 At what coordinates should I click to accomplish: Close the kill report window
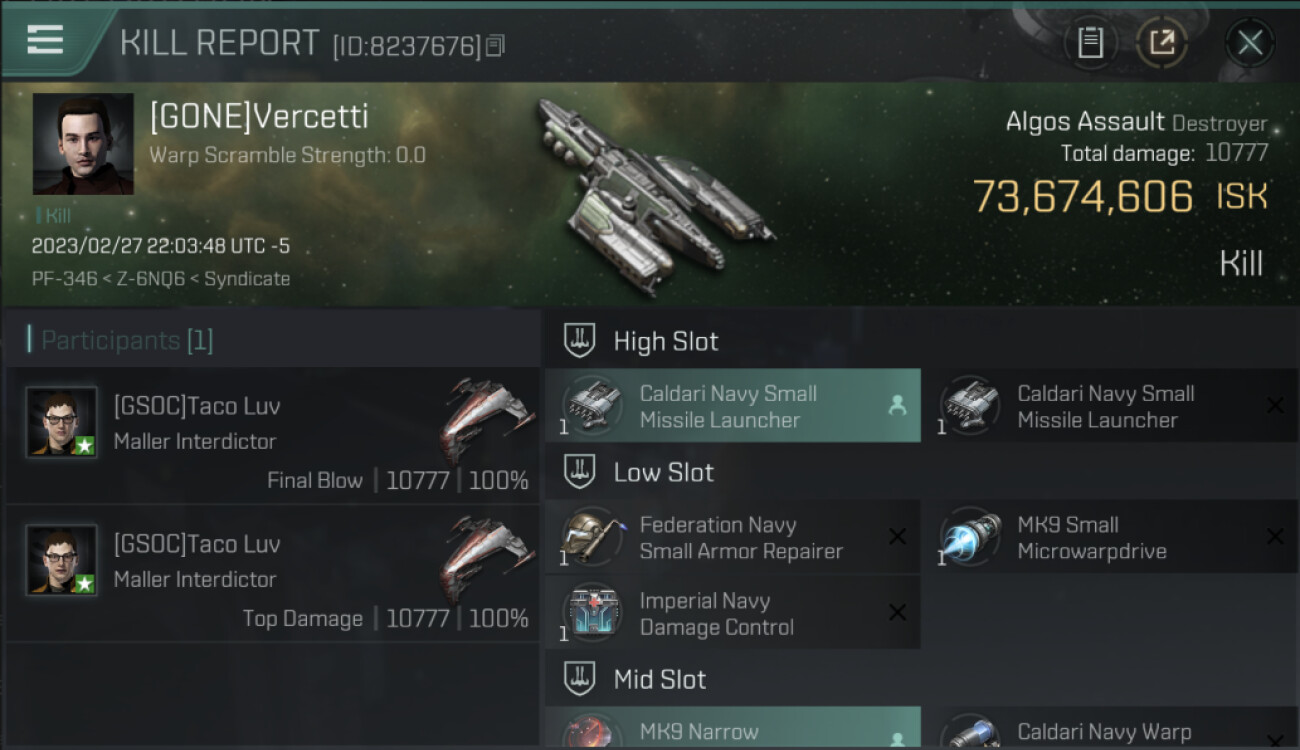(x=1250, y=43)
